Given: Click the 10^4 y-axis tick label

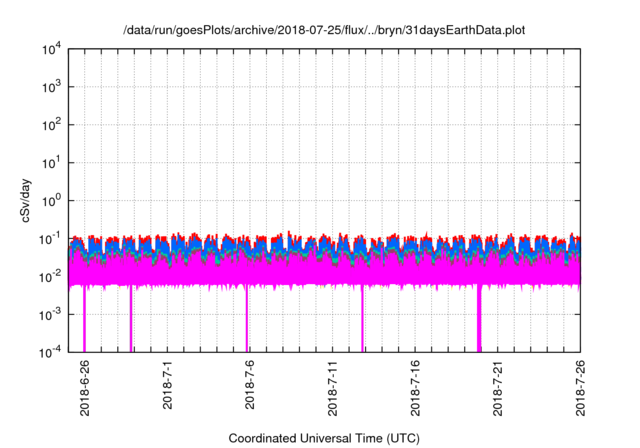Looking at the screenshot, I should coord(52,50).
